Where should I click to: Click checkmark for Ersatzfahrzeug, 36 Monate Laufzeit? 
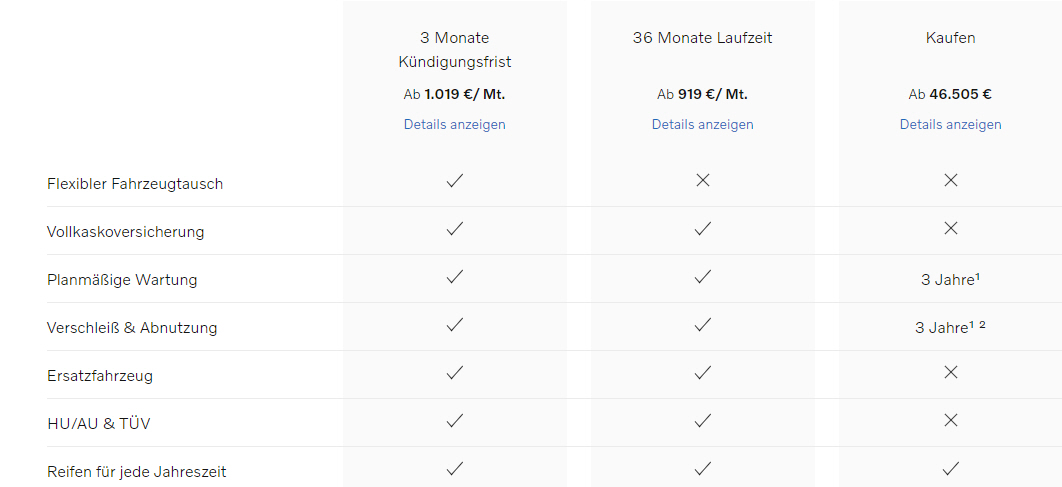coord(703,373)
